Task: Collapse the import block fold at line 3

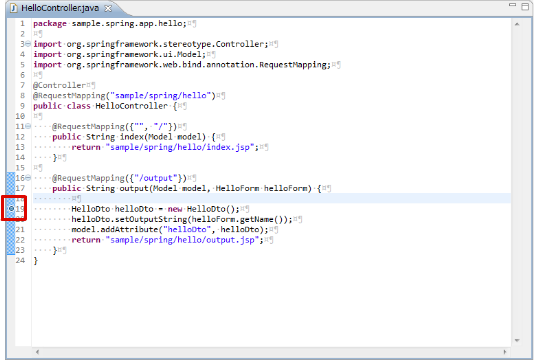Action: coord(28,44)
